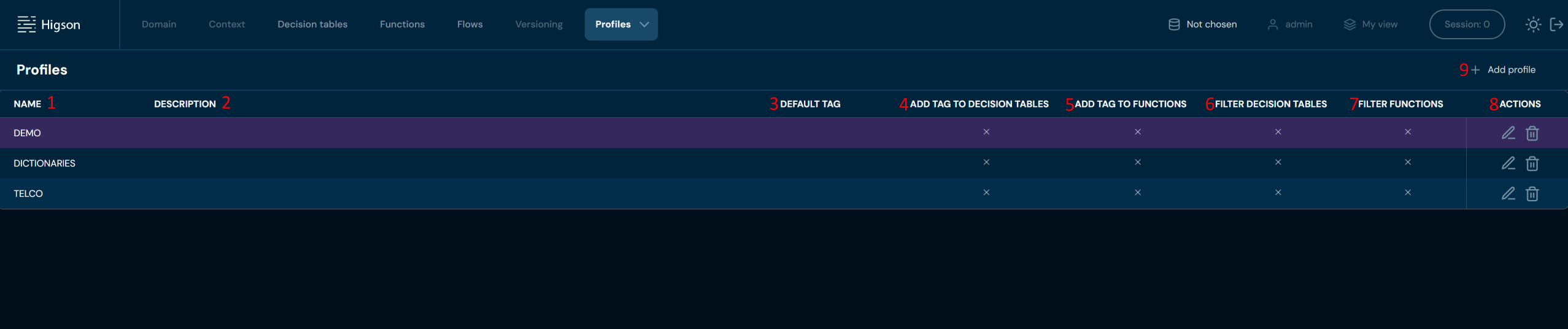Image resolution: width=1568 pixels, height=329 pixels.
Task: Delete the DEMO profile with trash icon
Action: coord(1532,133)
